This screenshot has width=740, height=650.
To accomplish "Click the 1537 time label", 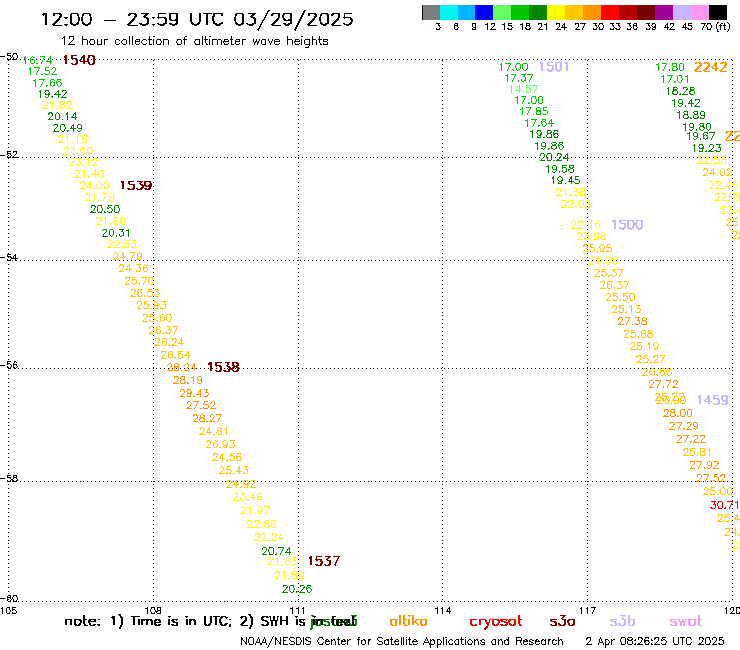I will tap(324, 561).
